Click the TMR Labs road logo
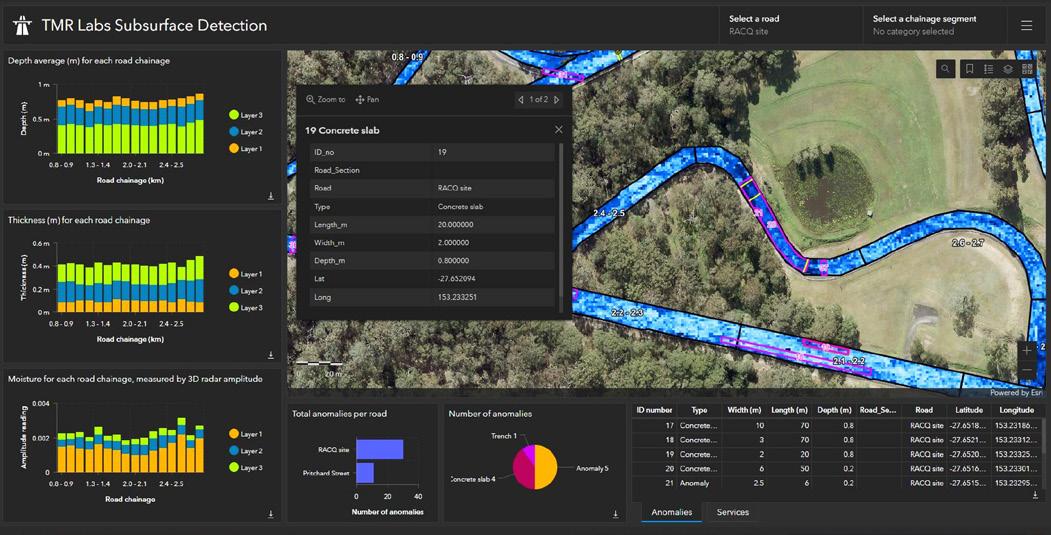Image resolution: width=1051 pixels, height=535 pixels. pos(22,25)
